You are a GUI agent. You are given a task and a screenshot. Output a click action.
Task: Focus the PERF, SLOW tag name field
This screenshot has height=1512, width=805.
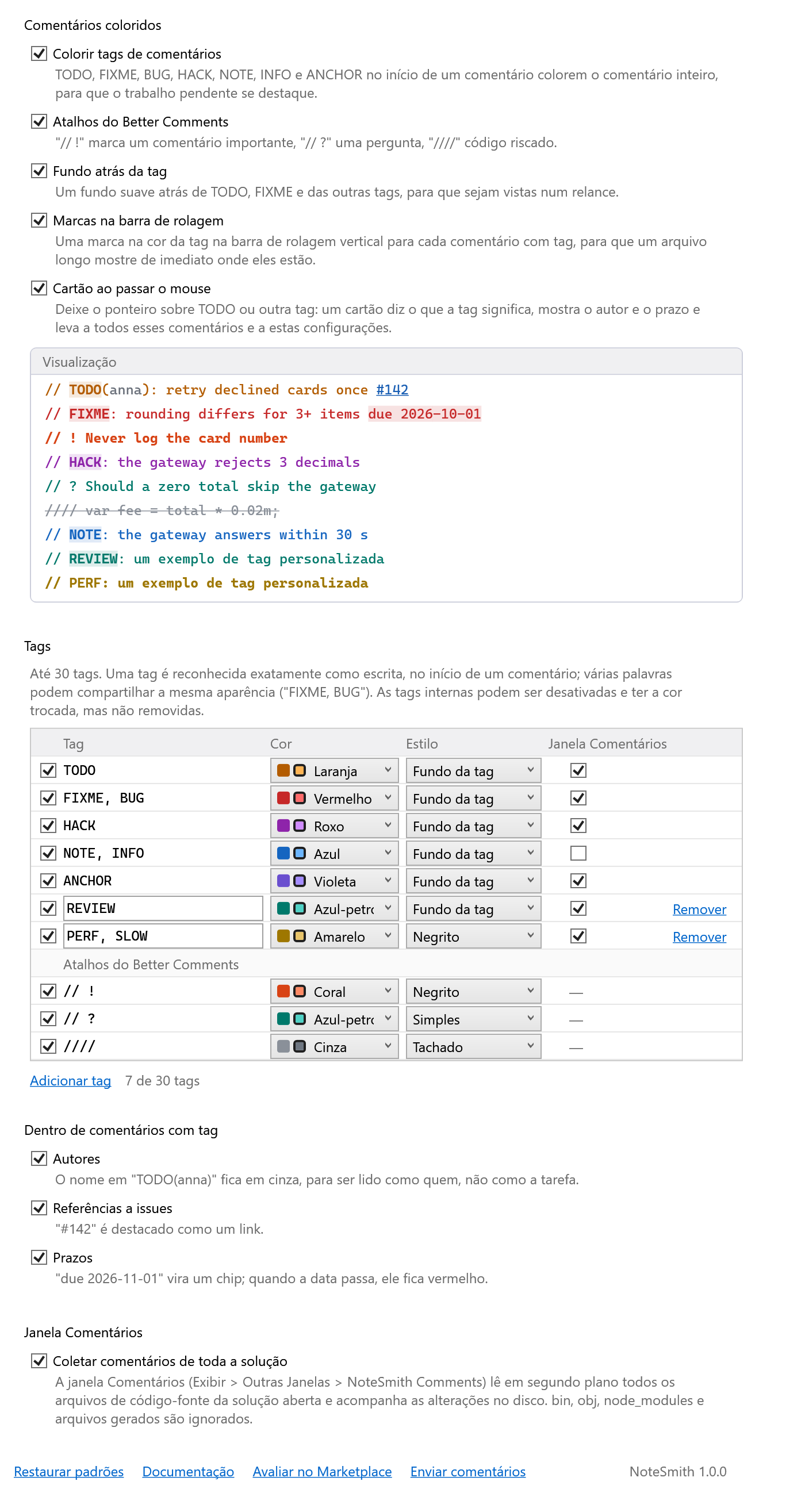(163, 936)
